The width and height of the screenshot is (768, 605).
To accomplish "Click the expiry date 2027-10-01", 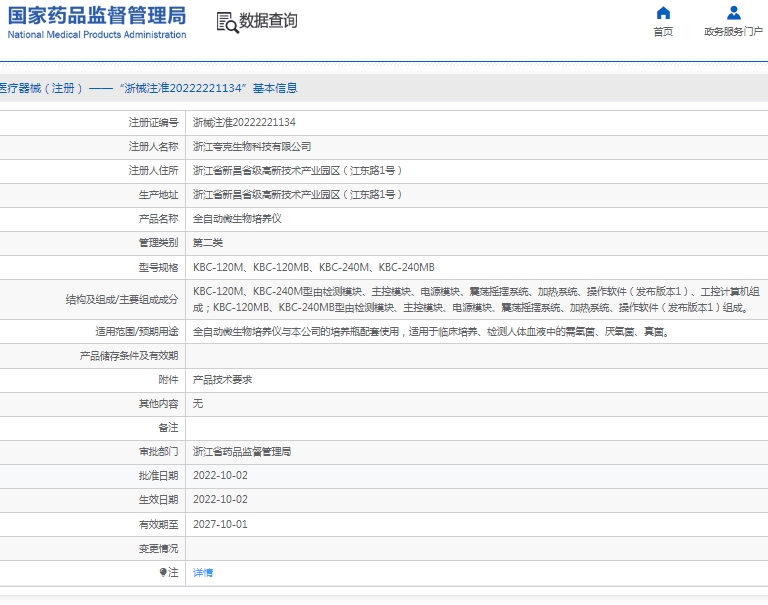I will [x=220, y=524].
